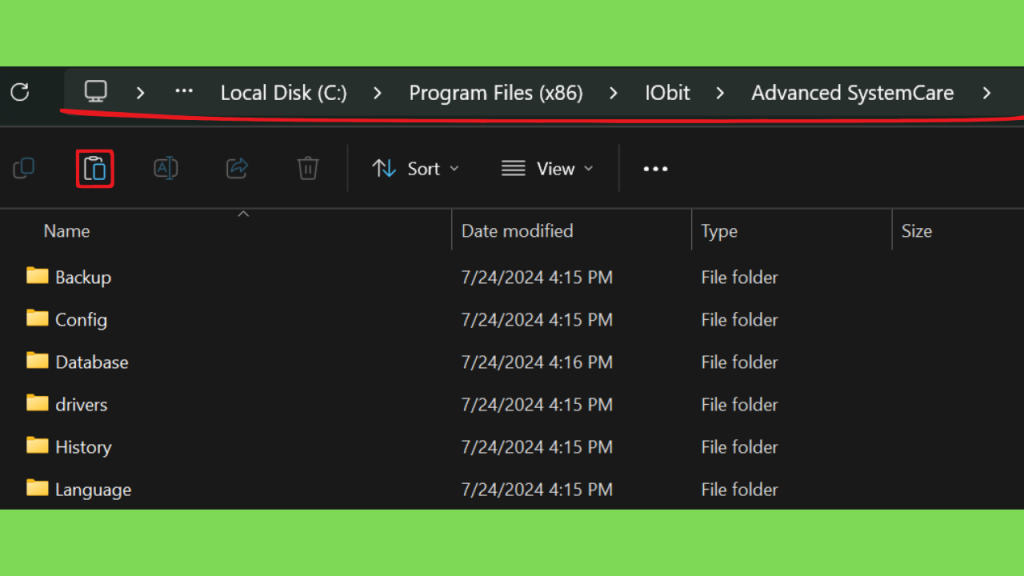1024x576 pixels.
Task: Expand chevron after Advanced SystemCare
Action: coord(987,93)
